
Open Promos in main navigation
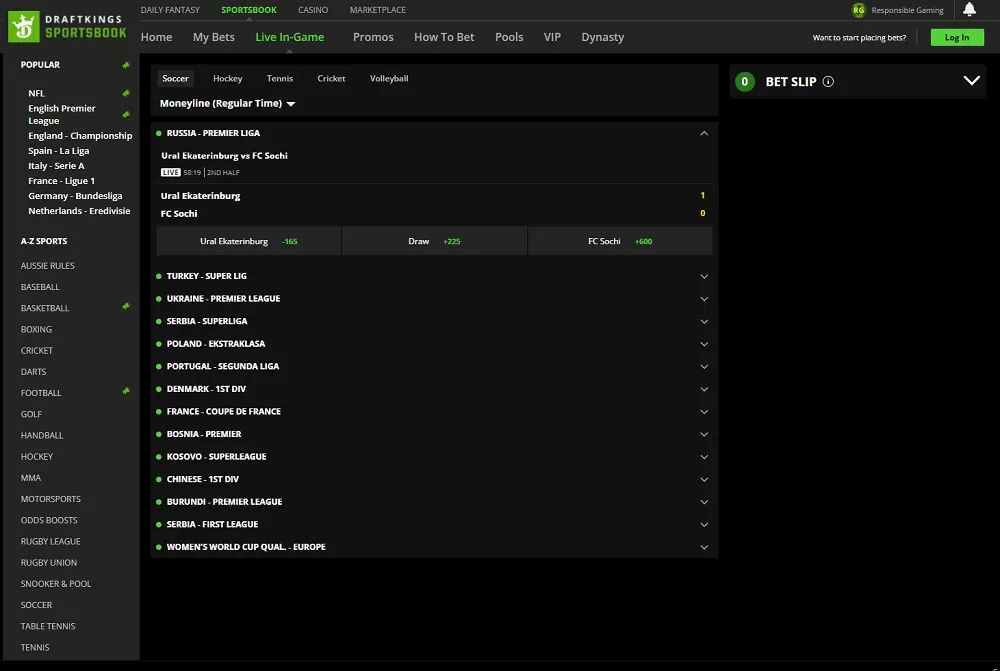[373, 37]
